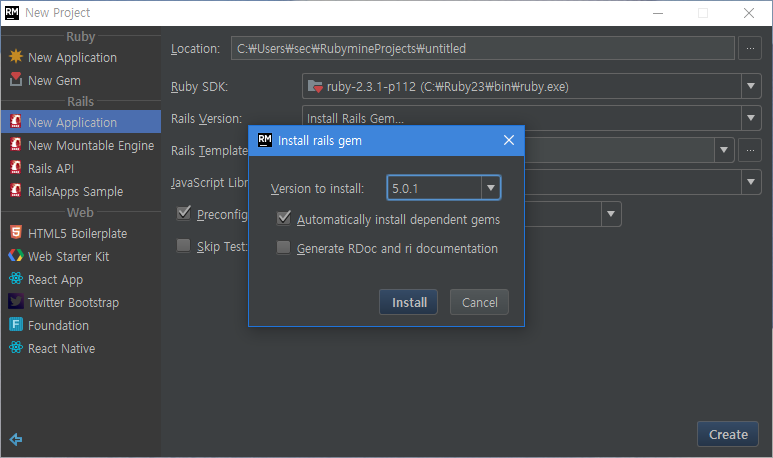Enable Generate RDoc and ri documentation

pos(283,247)
